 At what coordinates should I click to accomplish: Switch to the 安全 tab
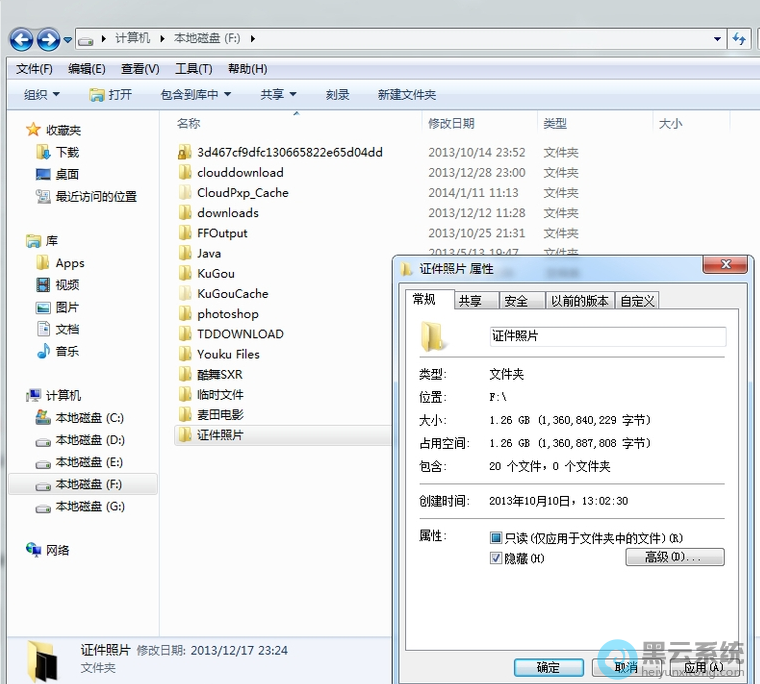point(516,301)
